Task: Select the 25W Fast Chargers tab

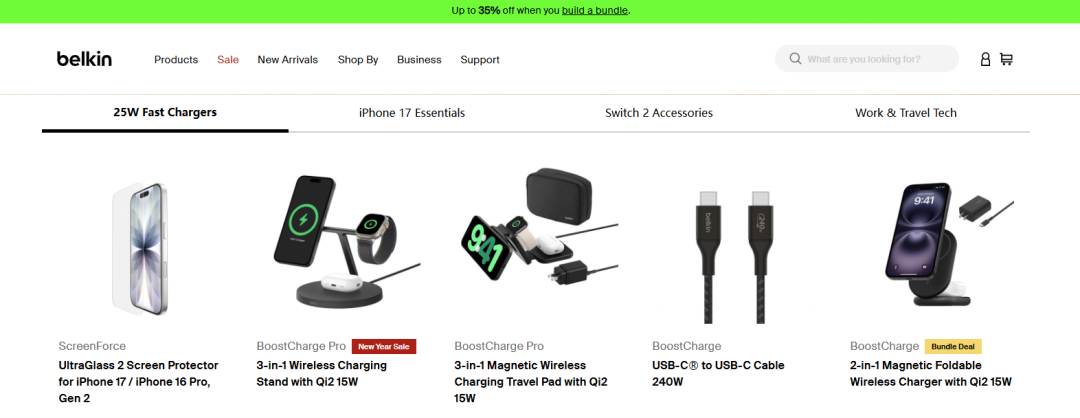Action: 165,113
